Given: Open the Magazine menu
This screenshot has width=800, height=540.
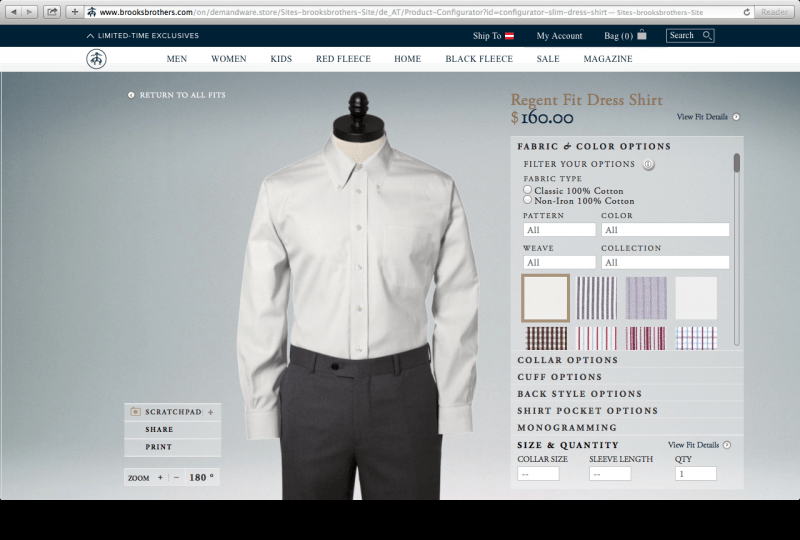Looking at the screenshot, I should coord(608,59).
